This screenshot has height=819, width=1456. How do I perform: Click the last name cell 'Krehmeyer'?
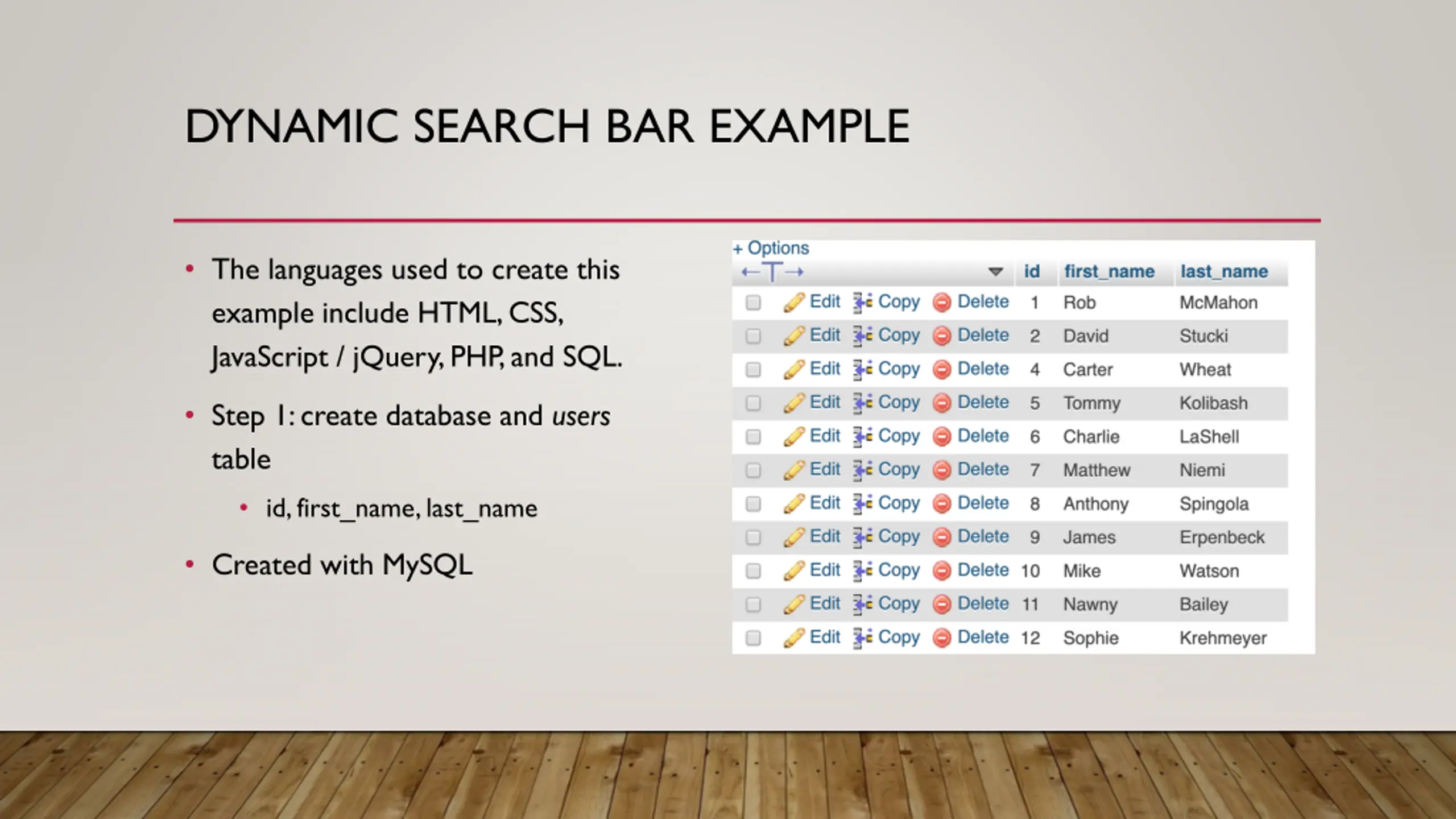coord(1223,638)
